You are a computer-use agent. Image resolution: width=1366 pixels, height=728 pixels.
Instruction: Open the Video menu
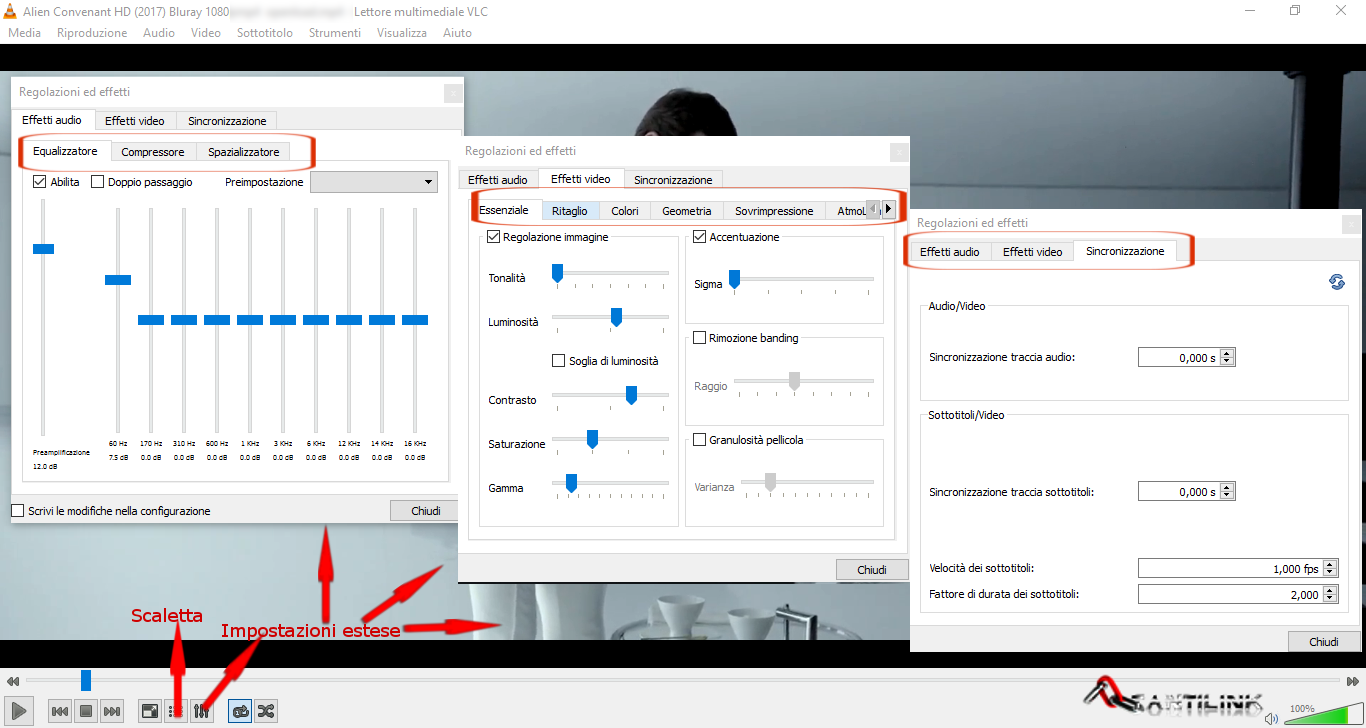pyautogui.click(x=206, y=33)
